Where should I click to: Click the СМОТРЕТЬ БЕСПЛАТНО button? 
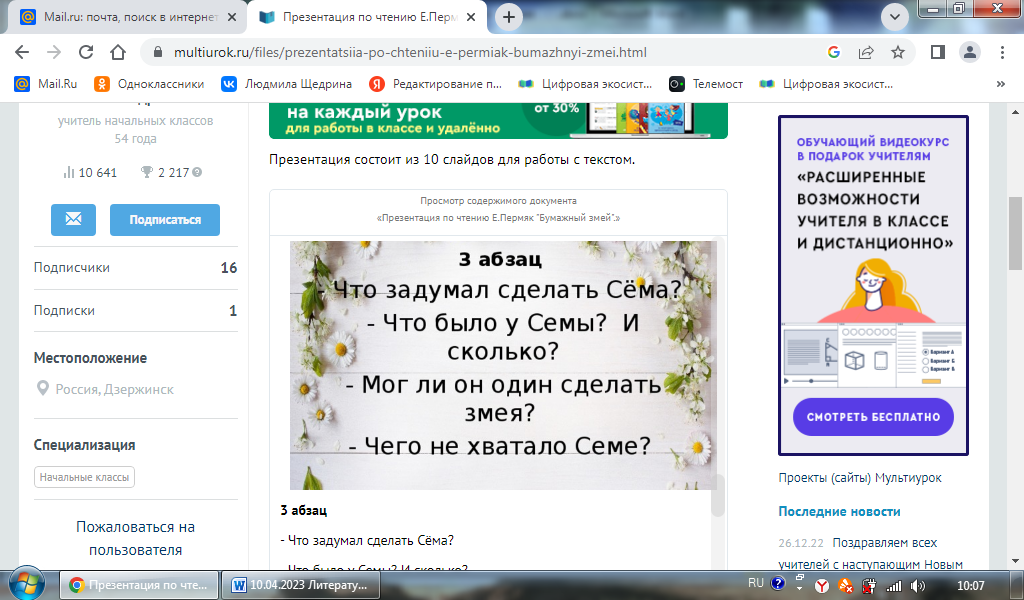873,417
